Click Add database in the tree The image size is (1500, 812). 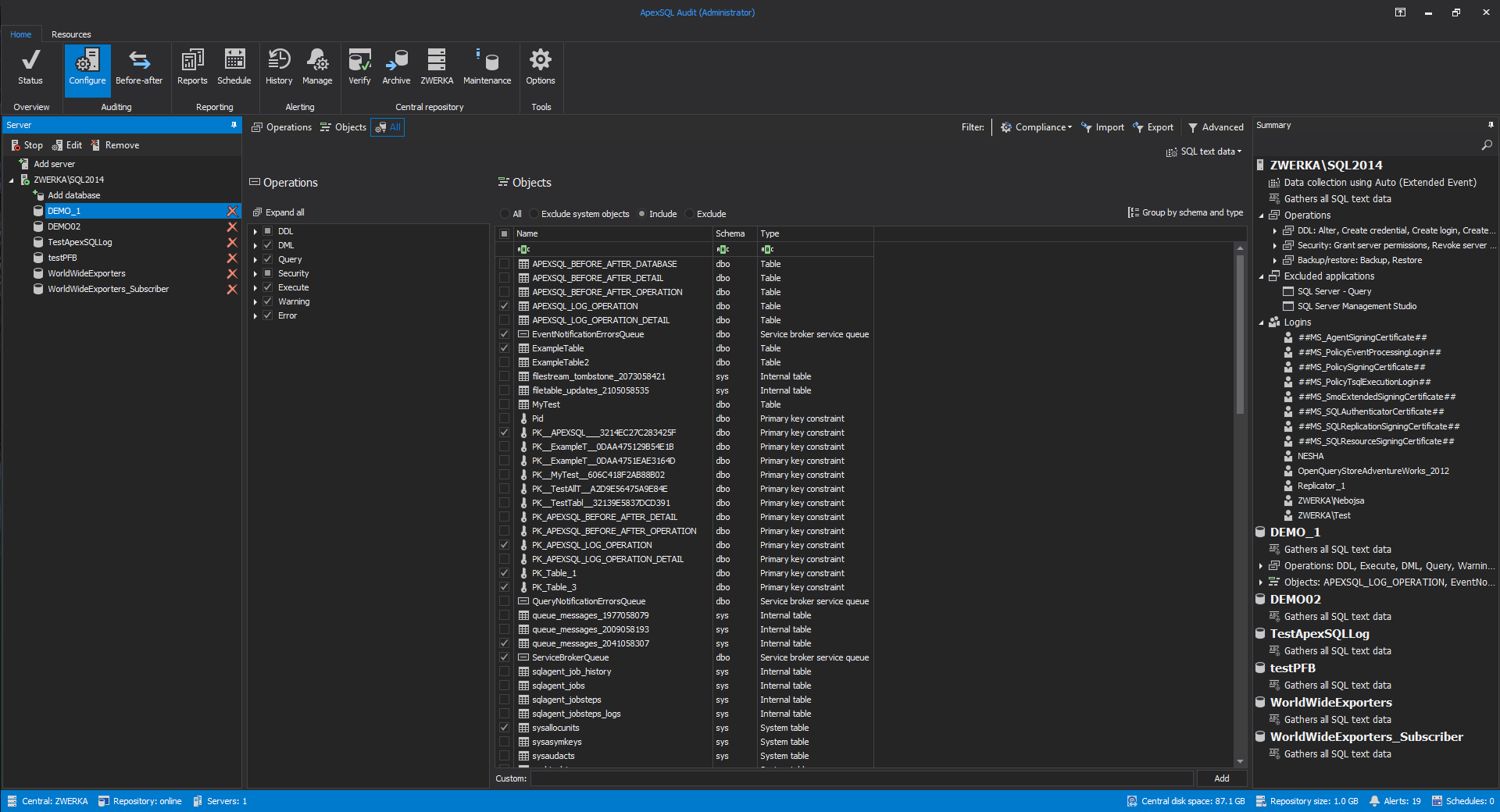coord(66,195)
